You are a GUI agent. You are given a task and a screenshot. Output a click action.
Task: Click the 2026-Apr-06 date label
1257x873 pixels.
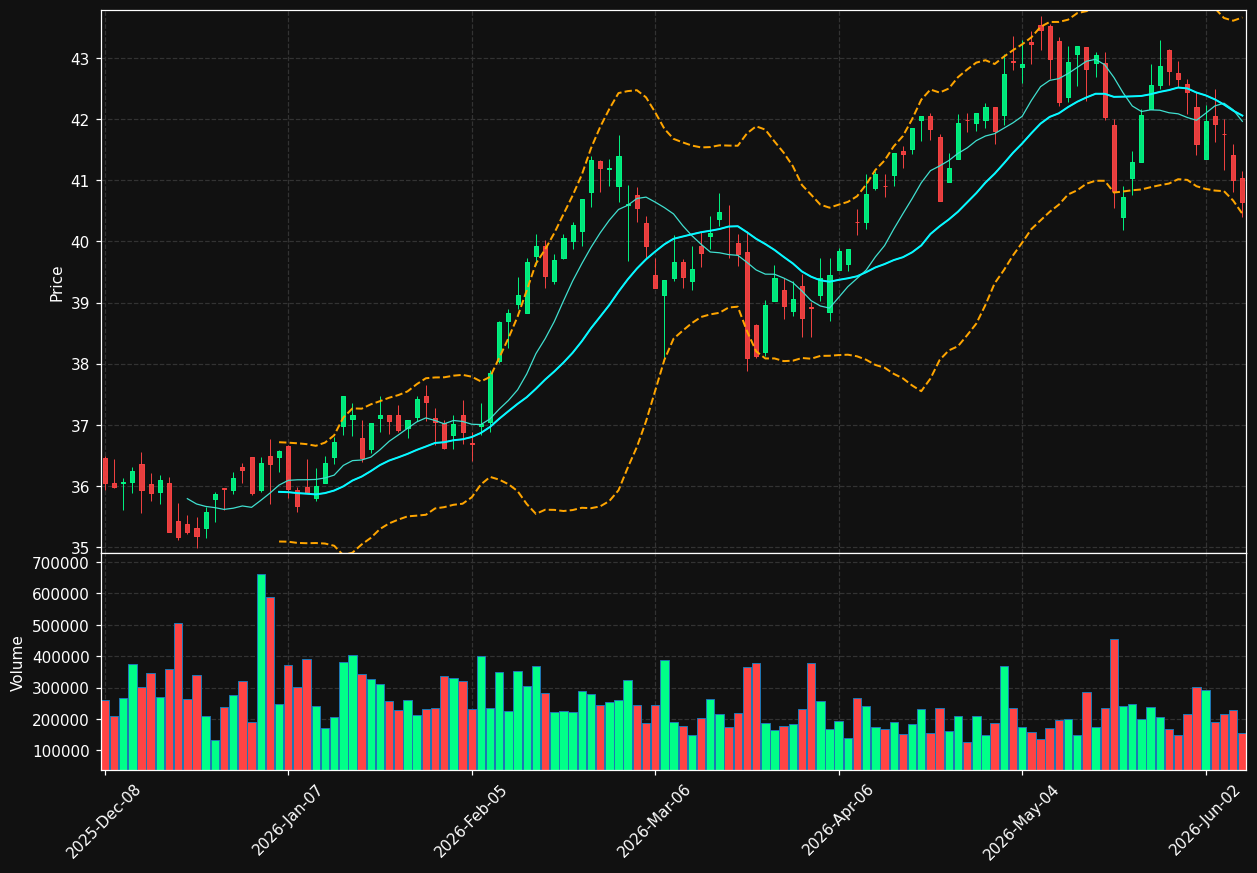838,821
